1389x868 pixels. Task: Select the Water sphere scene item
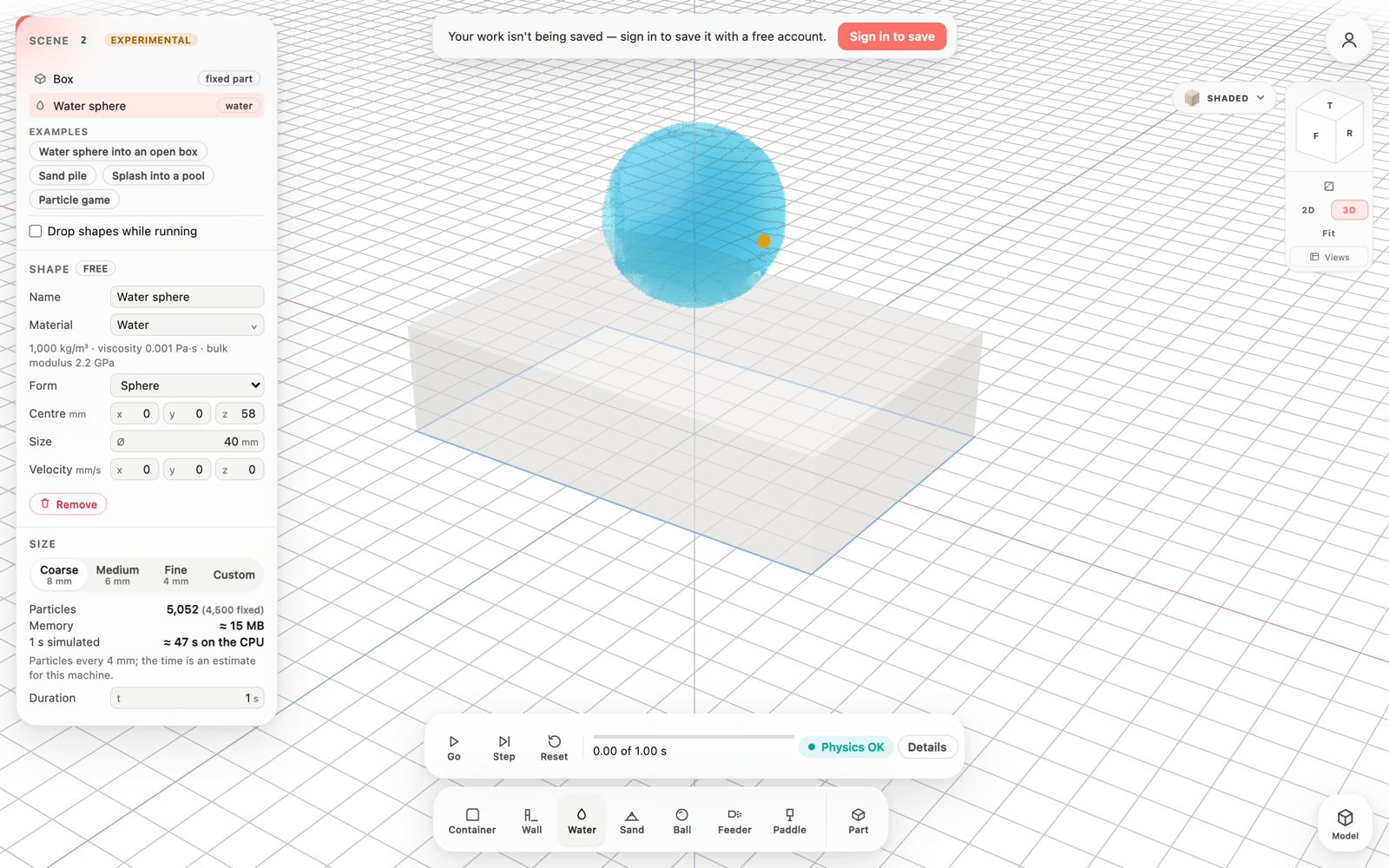[146, 106]
